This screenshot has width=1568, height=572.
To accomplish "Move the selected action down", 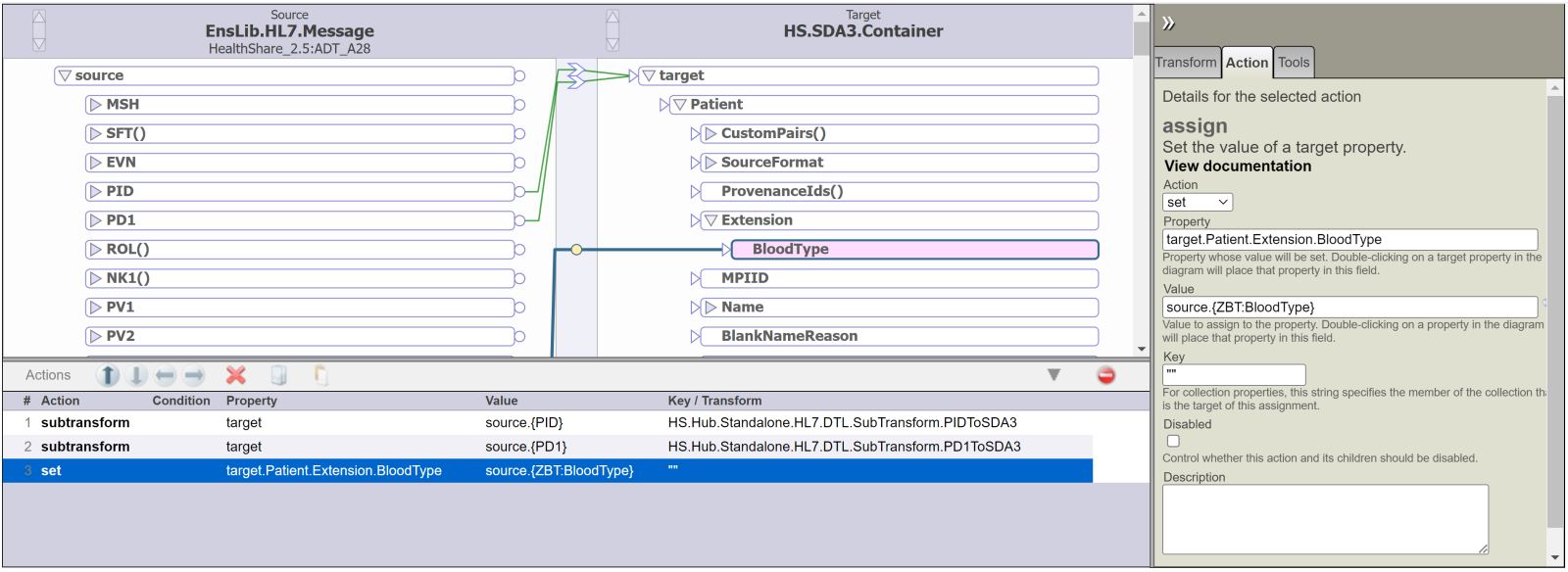I will tap(137, 375).
